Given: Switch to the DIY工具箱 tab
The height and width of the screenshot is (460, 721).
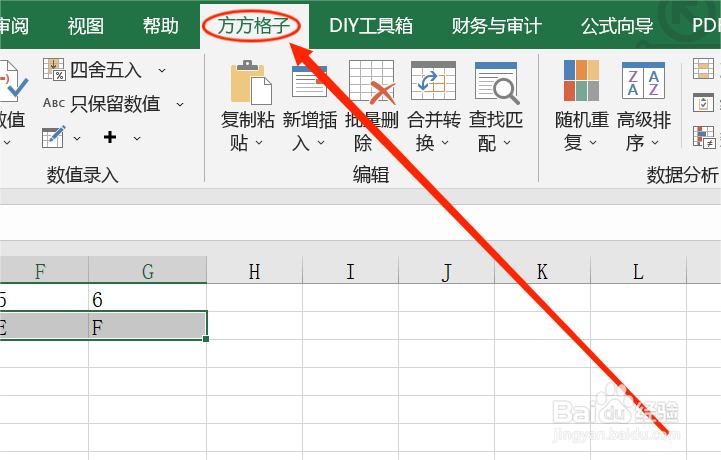Looking at the screenshot, I should (x=371, y=26).
